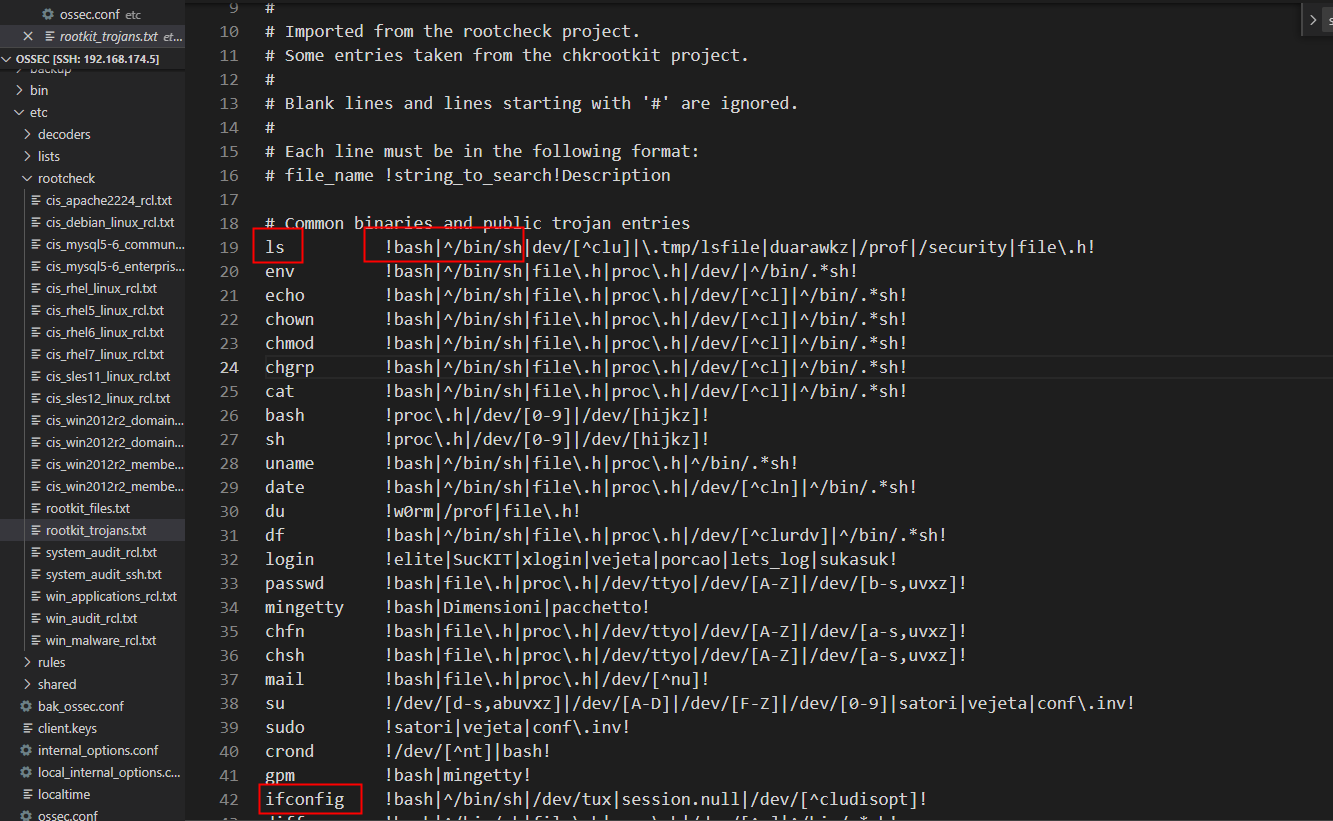Click the 'crond' entry in the editor

pyautogui.click(x=290, y=751)
